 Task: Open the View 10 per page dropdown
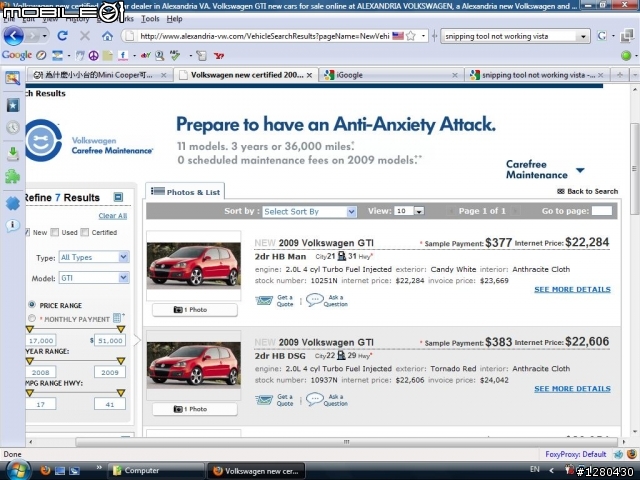(409, 211)
